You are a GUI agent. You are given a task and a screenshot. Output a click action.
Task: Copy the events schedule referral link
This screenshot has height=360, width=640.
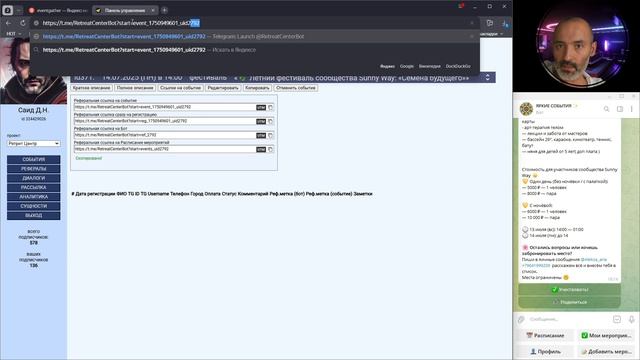pyautogui.click(x=270, y=149)
